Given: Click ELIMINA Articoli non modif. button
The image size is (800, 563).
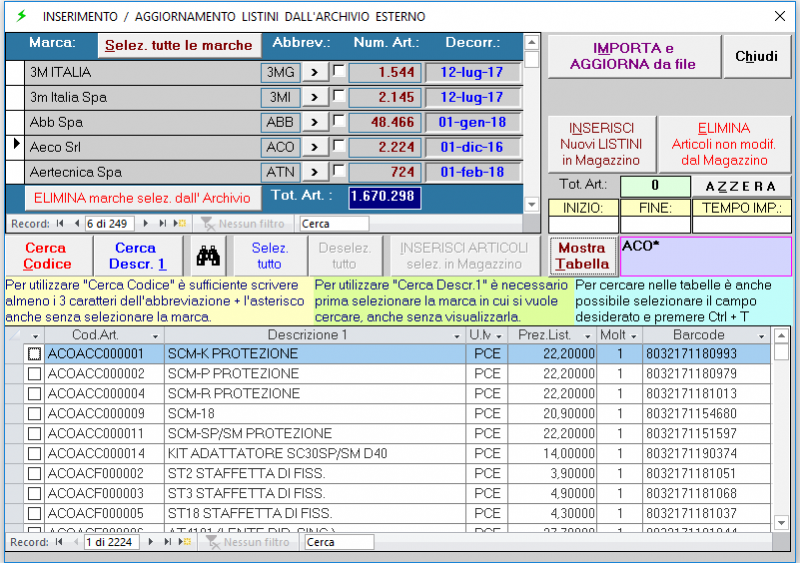Looking at the screenshot, I should click(724, 144).
